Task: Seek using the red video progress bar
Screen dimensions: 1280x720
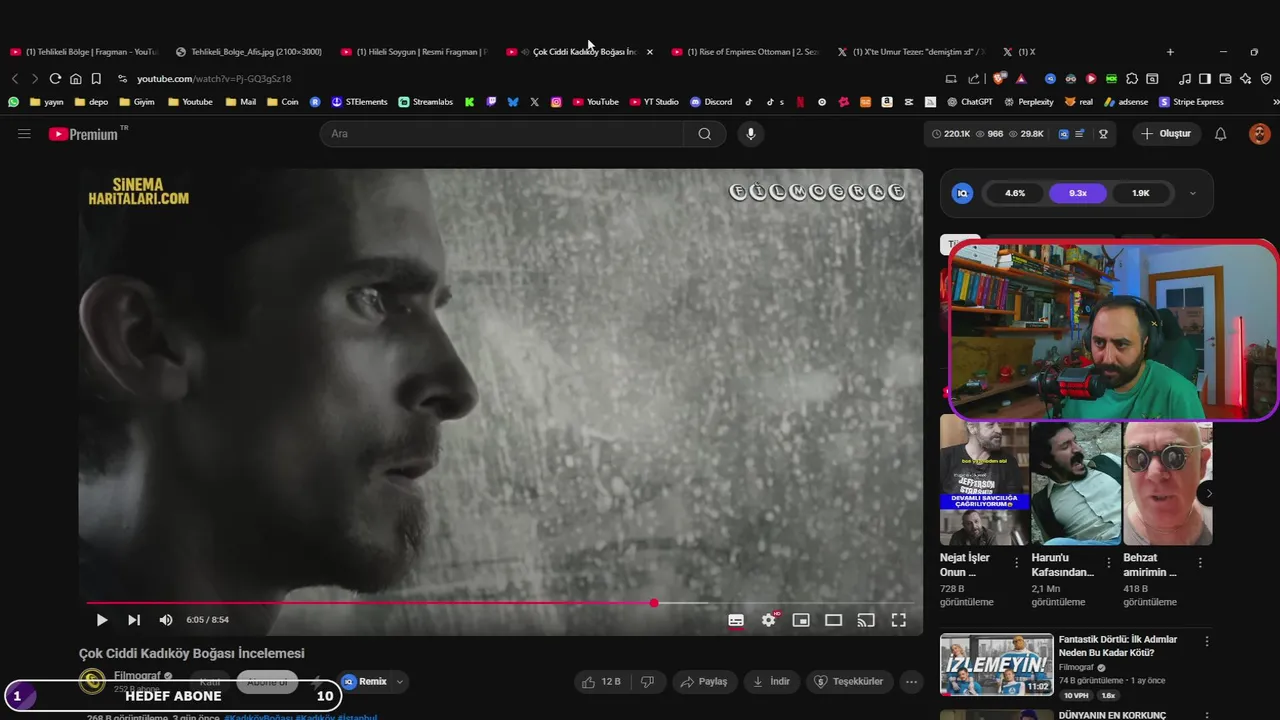Action: [x=370, y=603]
